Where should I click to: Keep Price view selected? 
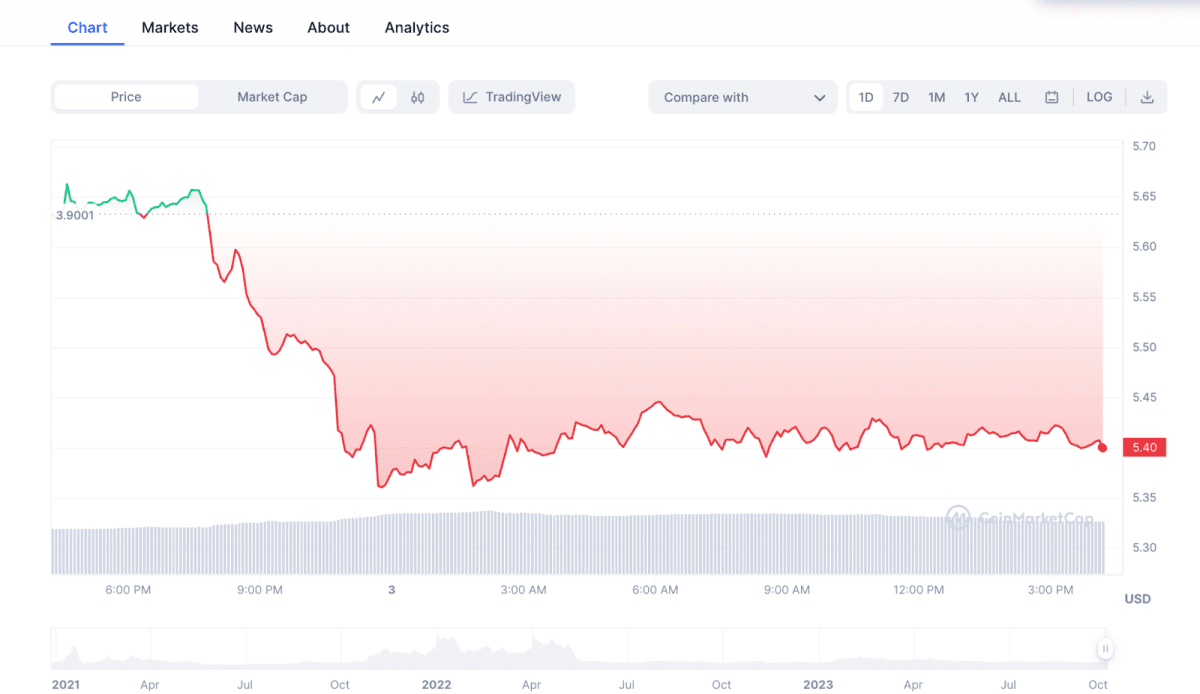point(126,97)
